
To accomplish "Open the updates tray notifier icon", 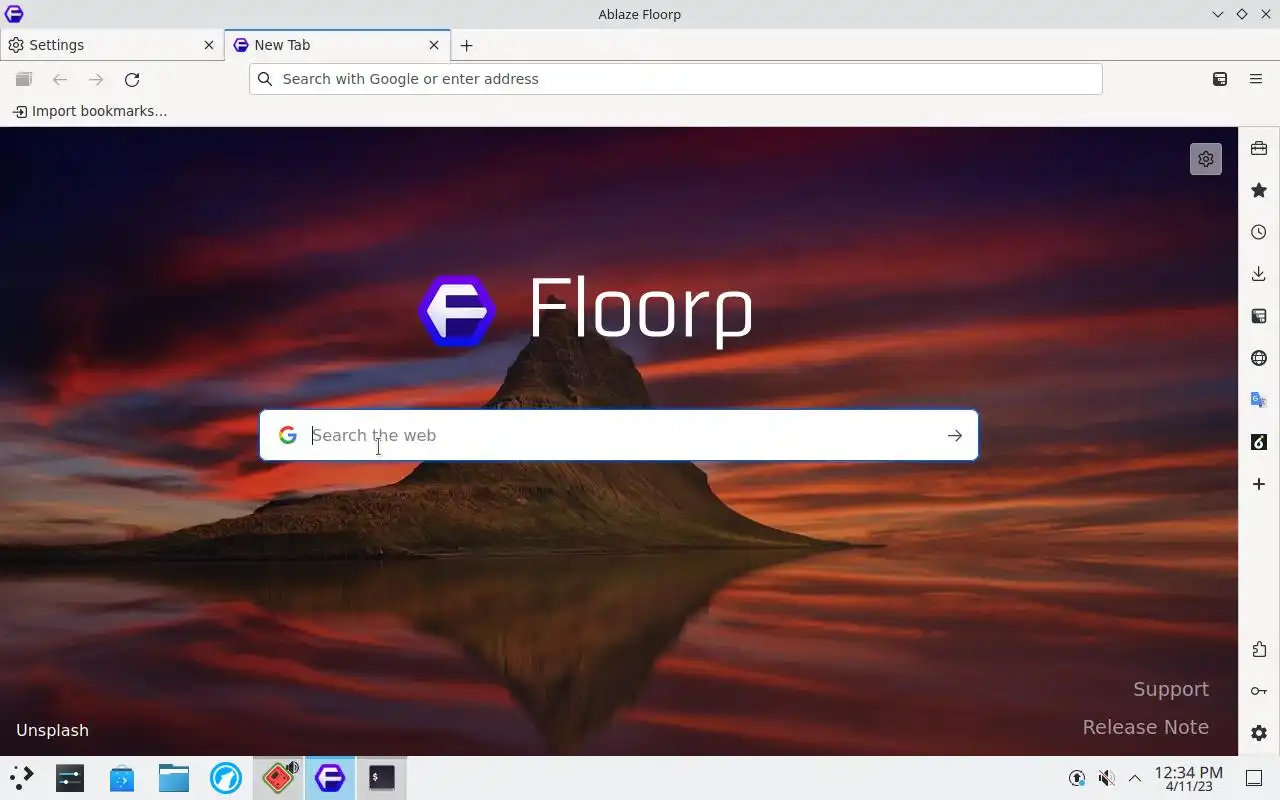I will click(x=1077, y=778).
